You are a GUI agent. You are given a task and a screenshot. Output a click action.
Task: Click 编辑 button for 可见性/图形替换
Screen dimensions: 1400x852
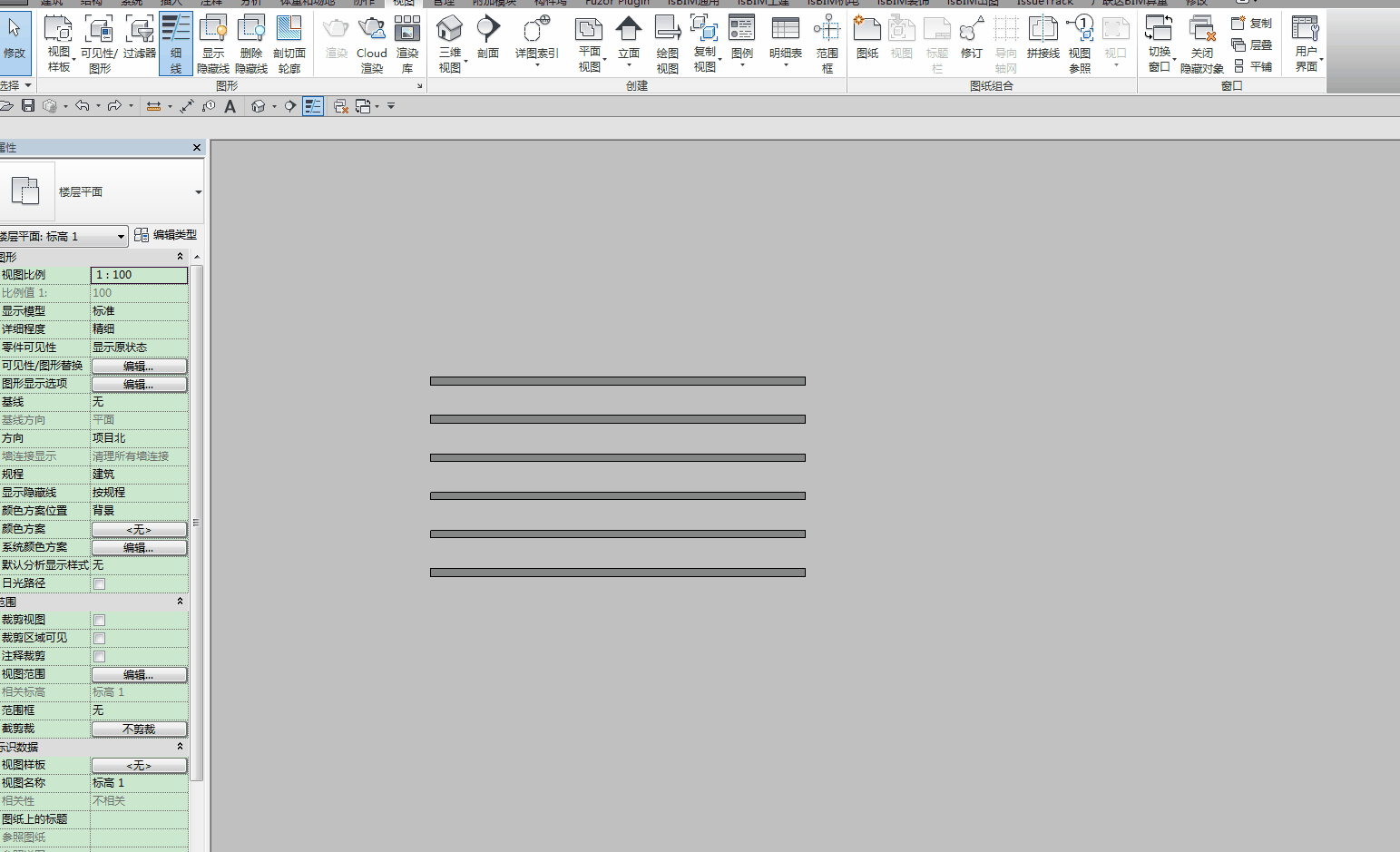(139, 366)
